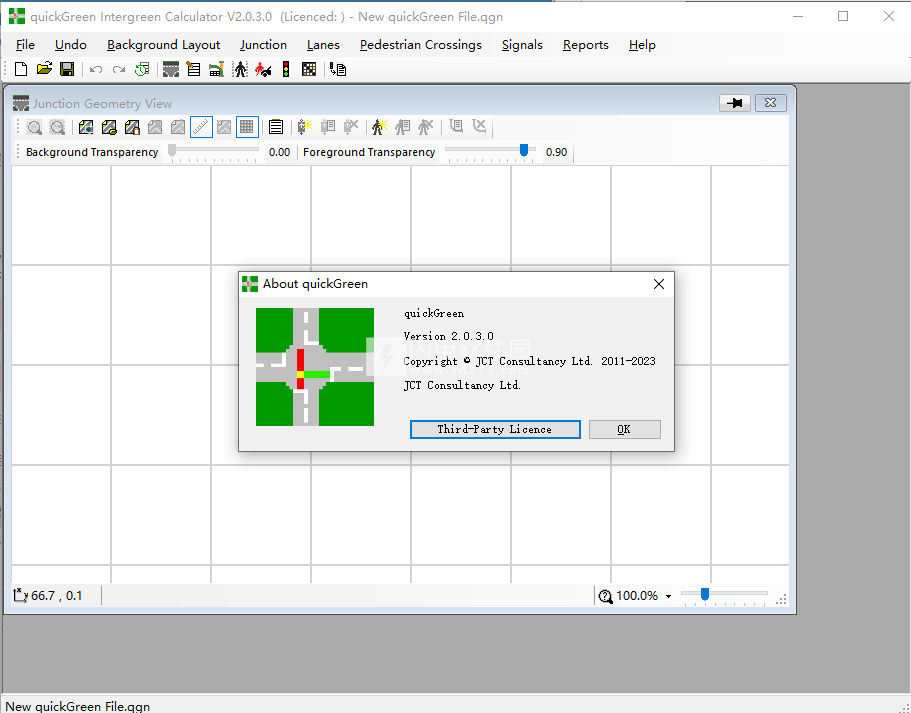Image resolution: width=911 pixels, height=713 pixels.
Task: Click the coordinates readout 66.7 , 0.1
Action: point(57,596)
